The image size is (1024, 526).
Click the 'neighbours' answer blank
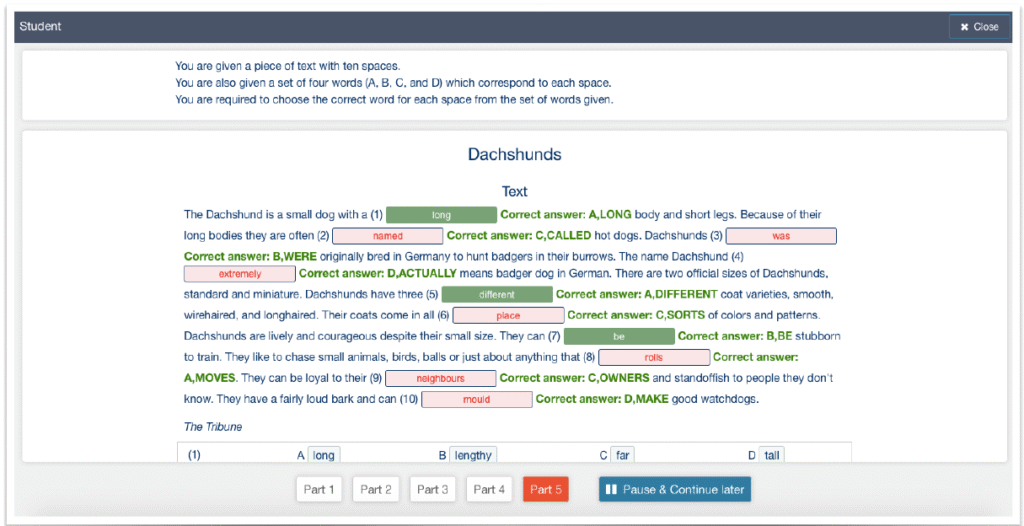coord(440,379)
